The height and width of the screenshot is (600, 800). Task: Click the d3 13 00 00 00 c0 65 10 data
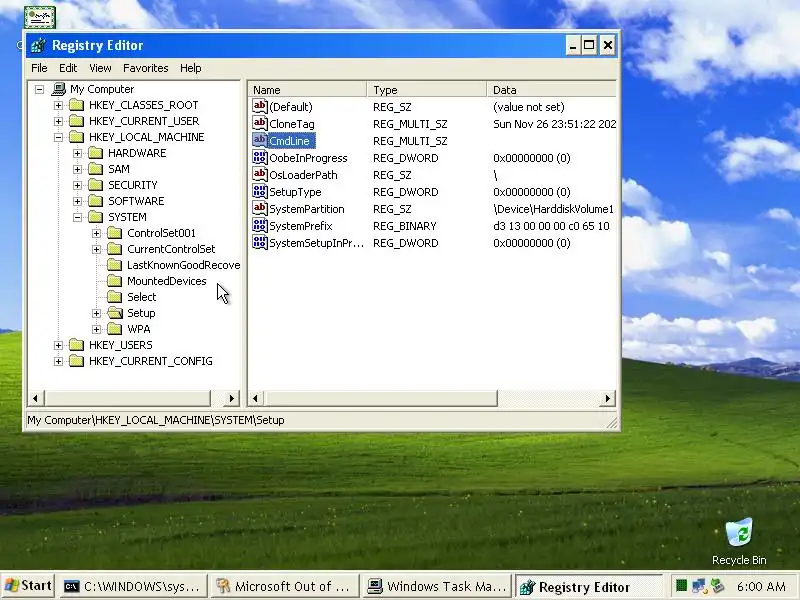tap(552, 226)
